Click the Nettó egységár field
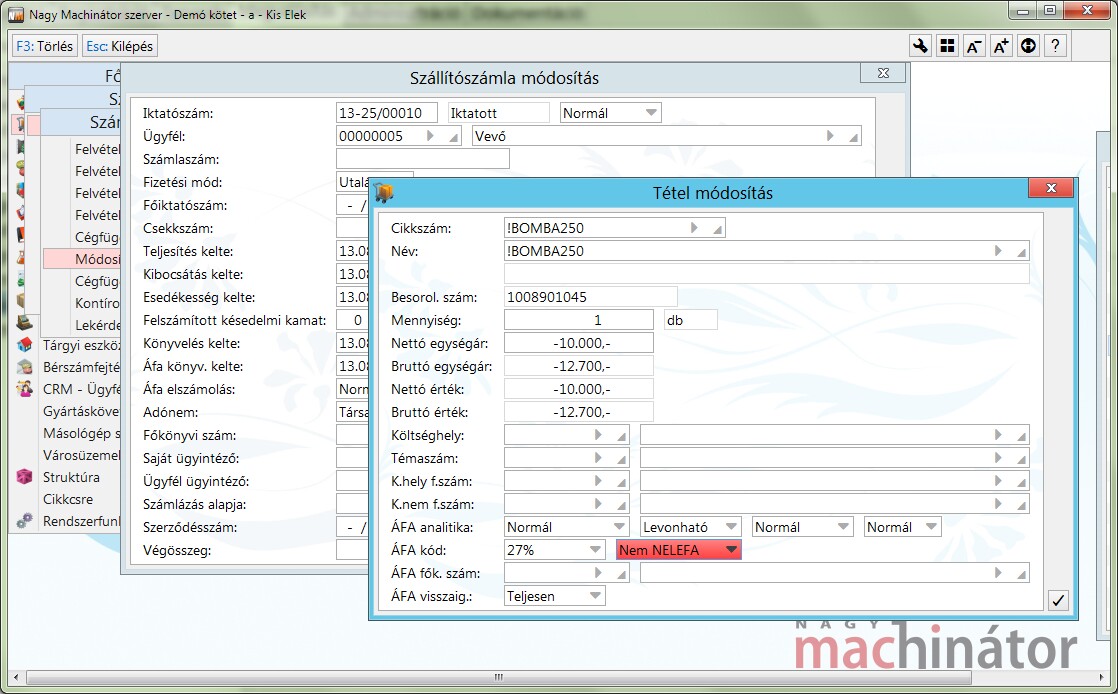 (579, 343)
